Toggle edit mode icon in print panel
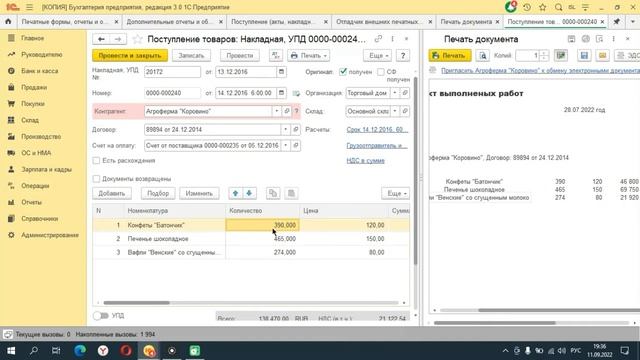 [x=561, y=56]
